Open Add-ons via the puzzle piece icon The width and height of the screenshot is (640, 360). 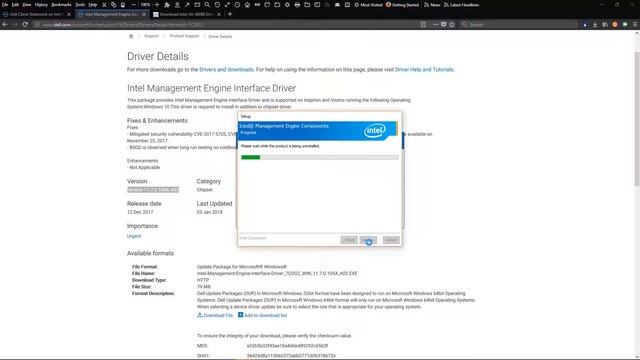pos(167,5)
